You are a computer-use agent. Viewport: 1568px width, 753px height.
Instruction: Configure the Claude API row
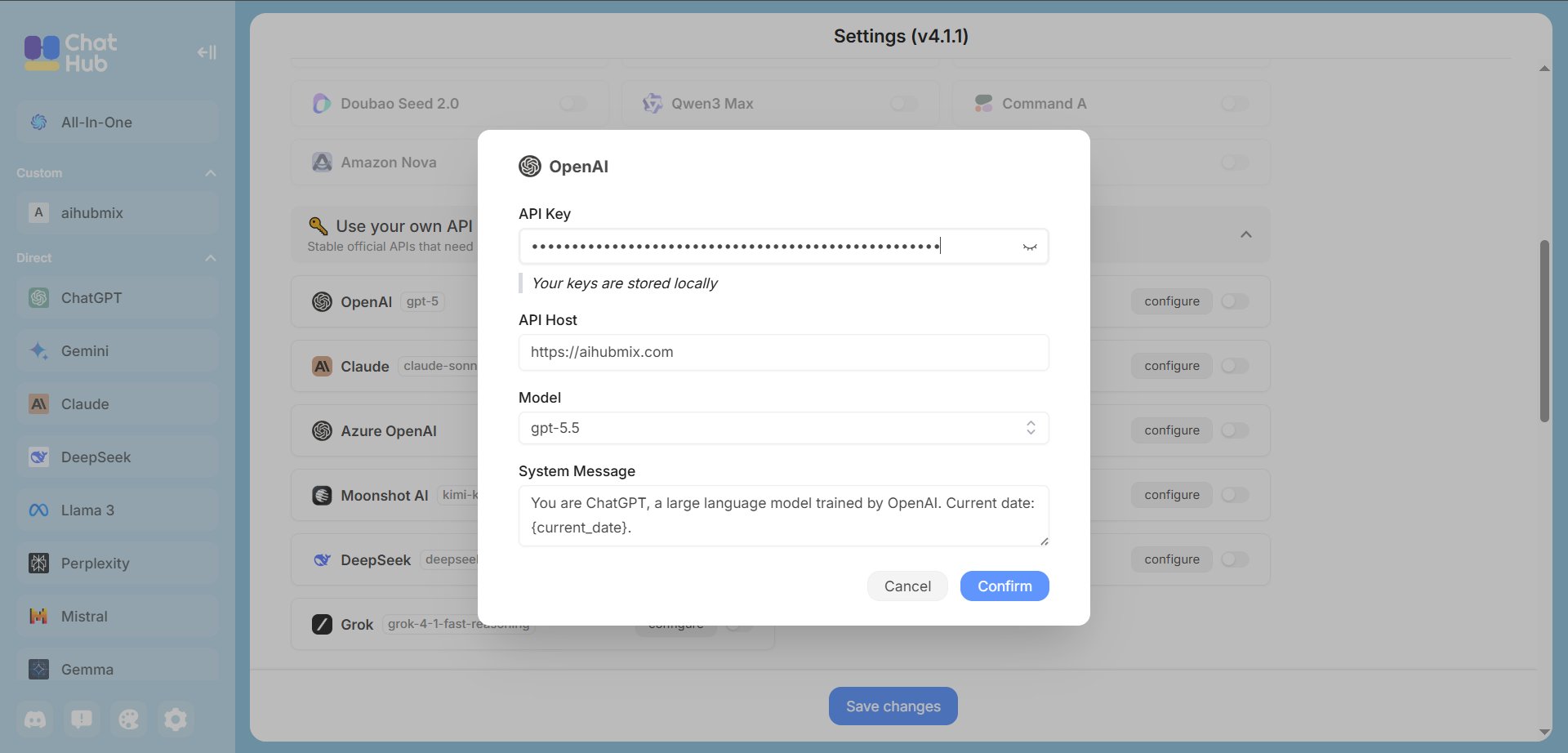pyautogui.click(x=1172, y=366)
